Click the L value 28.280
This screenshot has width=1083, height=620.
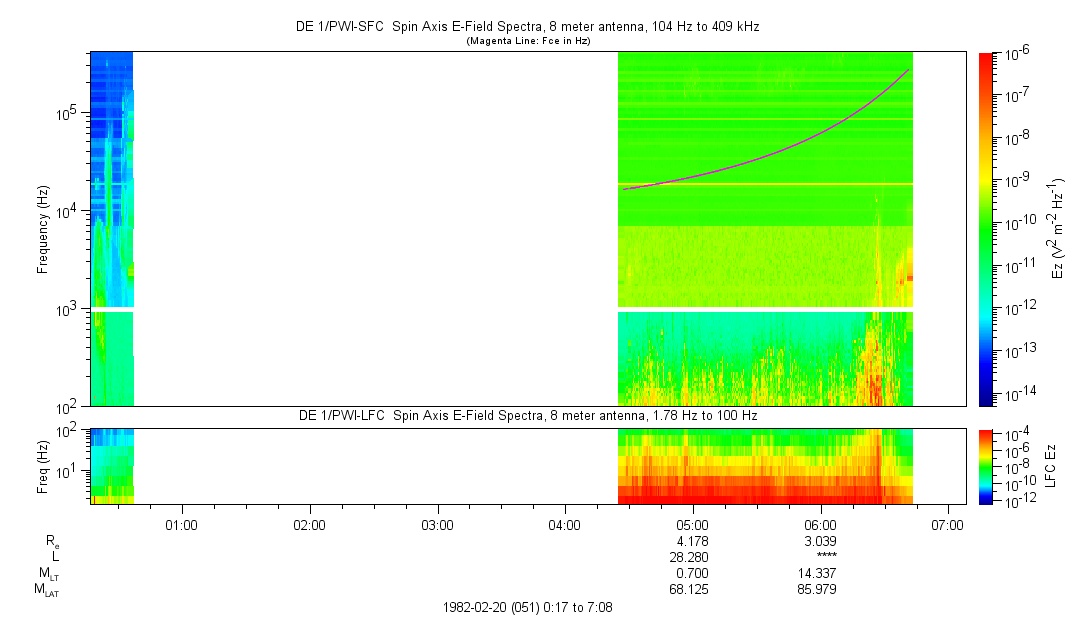tap(692, 557)
